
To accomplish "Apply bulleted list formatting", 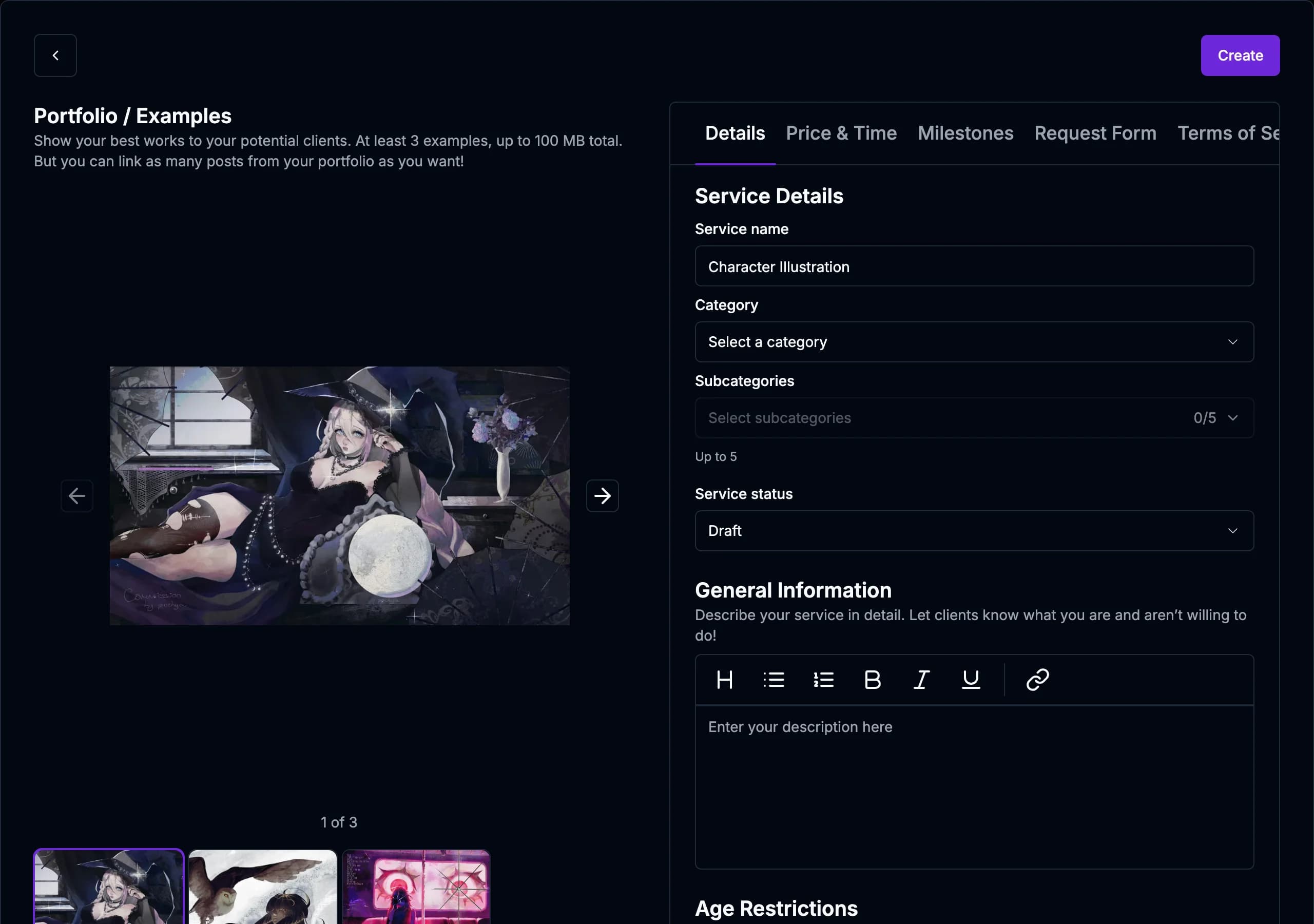I will 774,680.
